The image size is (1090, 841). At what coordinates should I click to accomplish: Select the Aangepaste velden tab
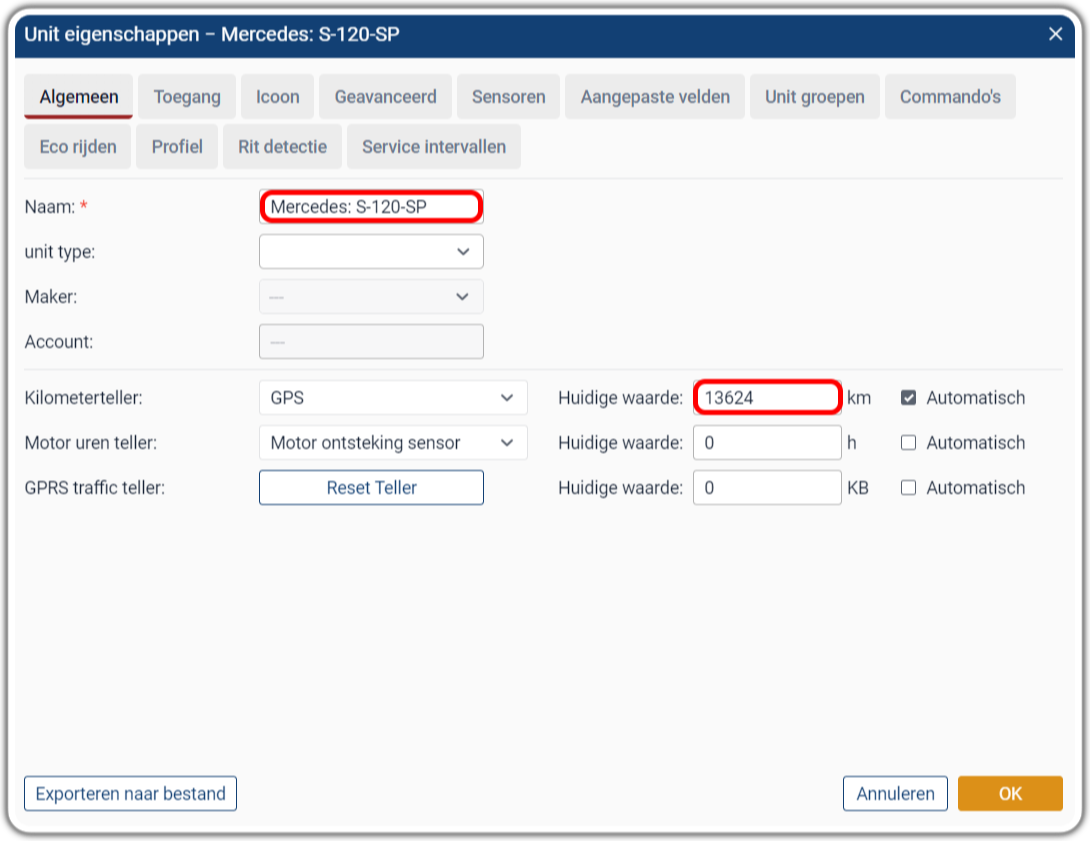[655, 97]
